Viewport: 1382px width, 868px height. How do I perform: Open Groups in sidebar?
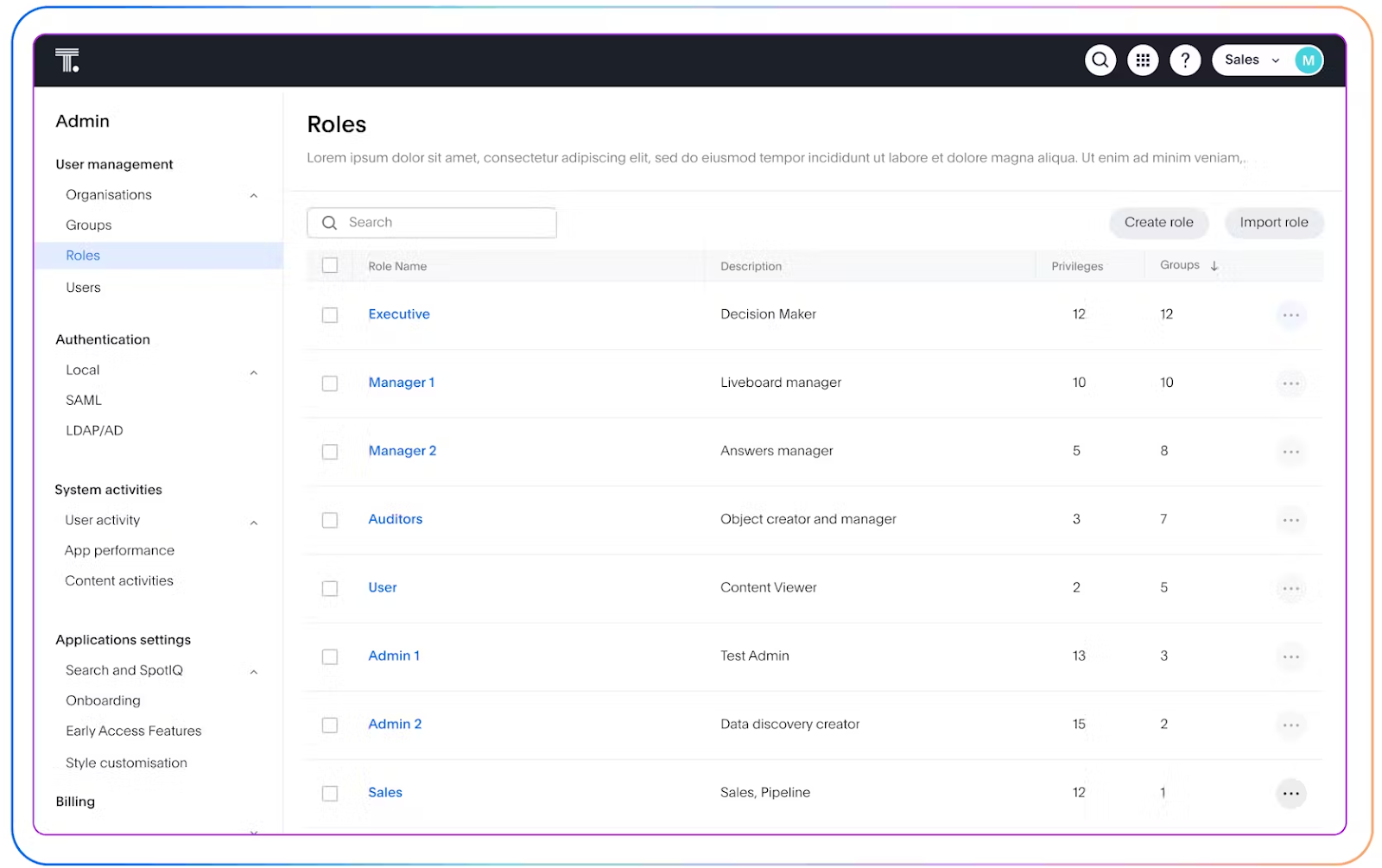pos(89,225)
